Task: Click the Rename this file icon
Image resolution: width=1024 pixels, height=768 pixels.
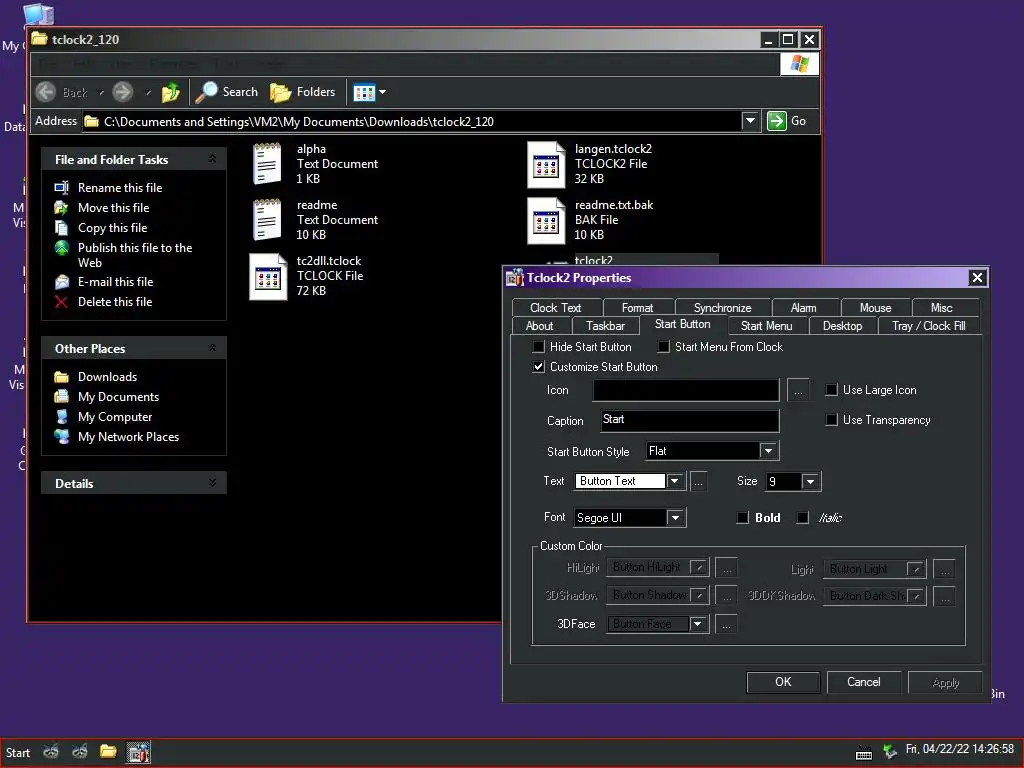Action: point(61,187)
